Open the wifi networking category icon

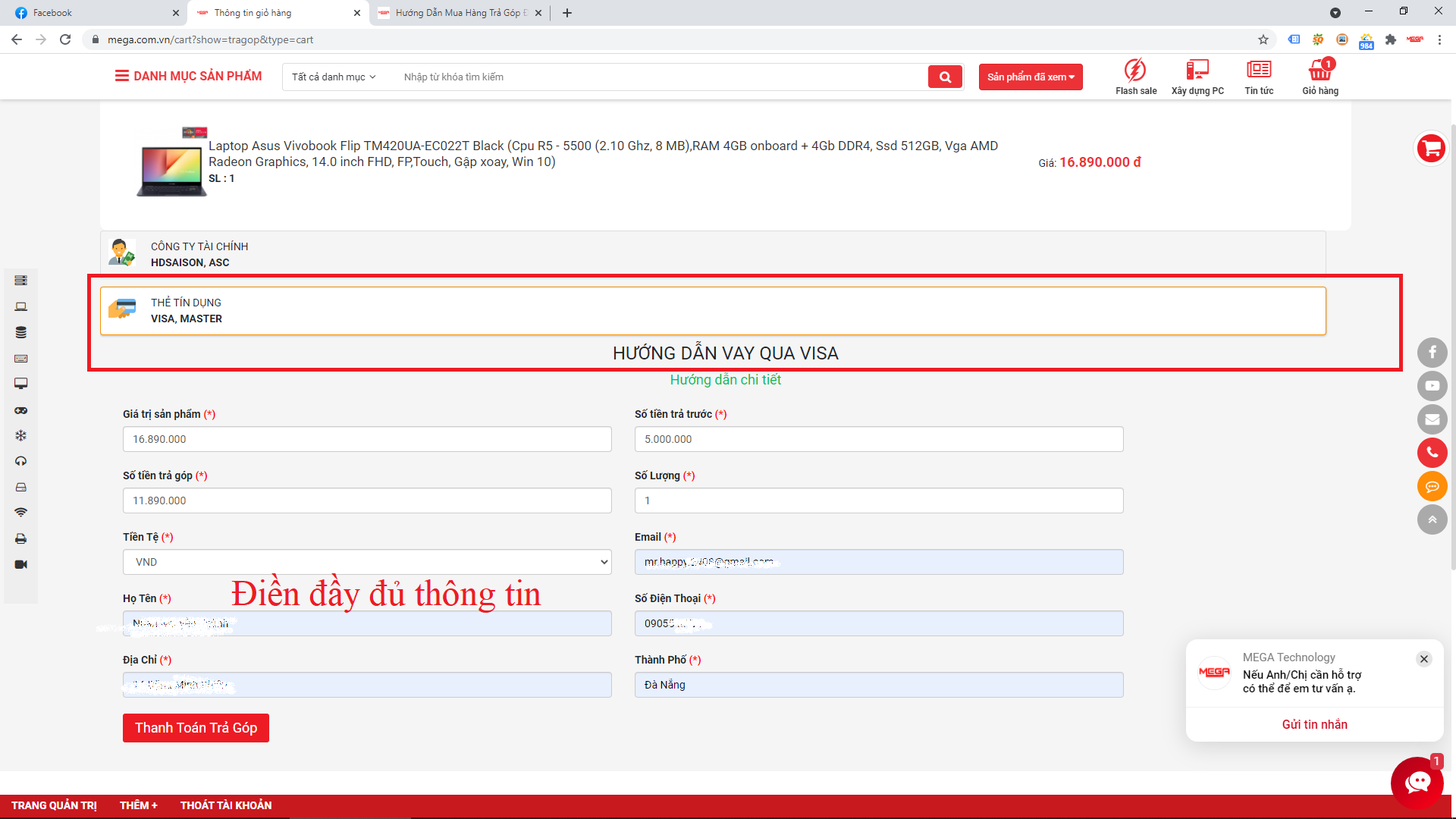click(20, 513)
